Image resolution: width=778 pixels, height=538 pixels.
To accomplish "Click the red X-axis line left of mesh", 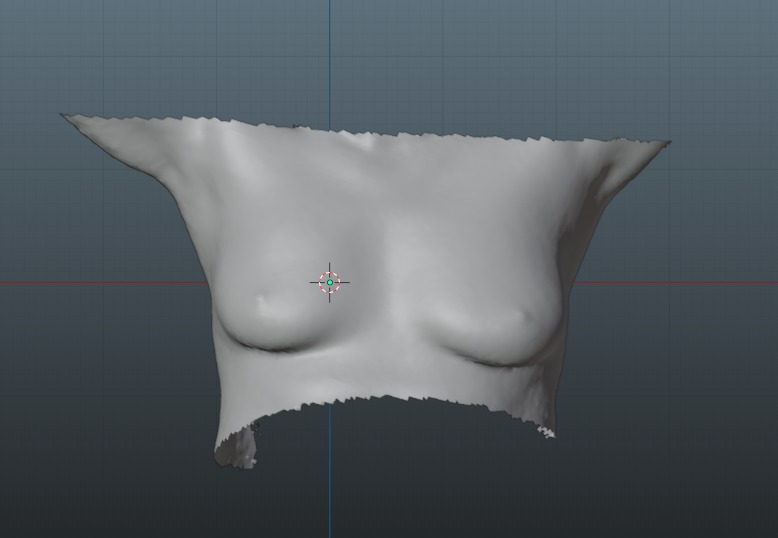I will 100,283.
